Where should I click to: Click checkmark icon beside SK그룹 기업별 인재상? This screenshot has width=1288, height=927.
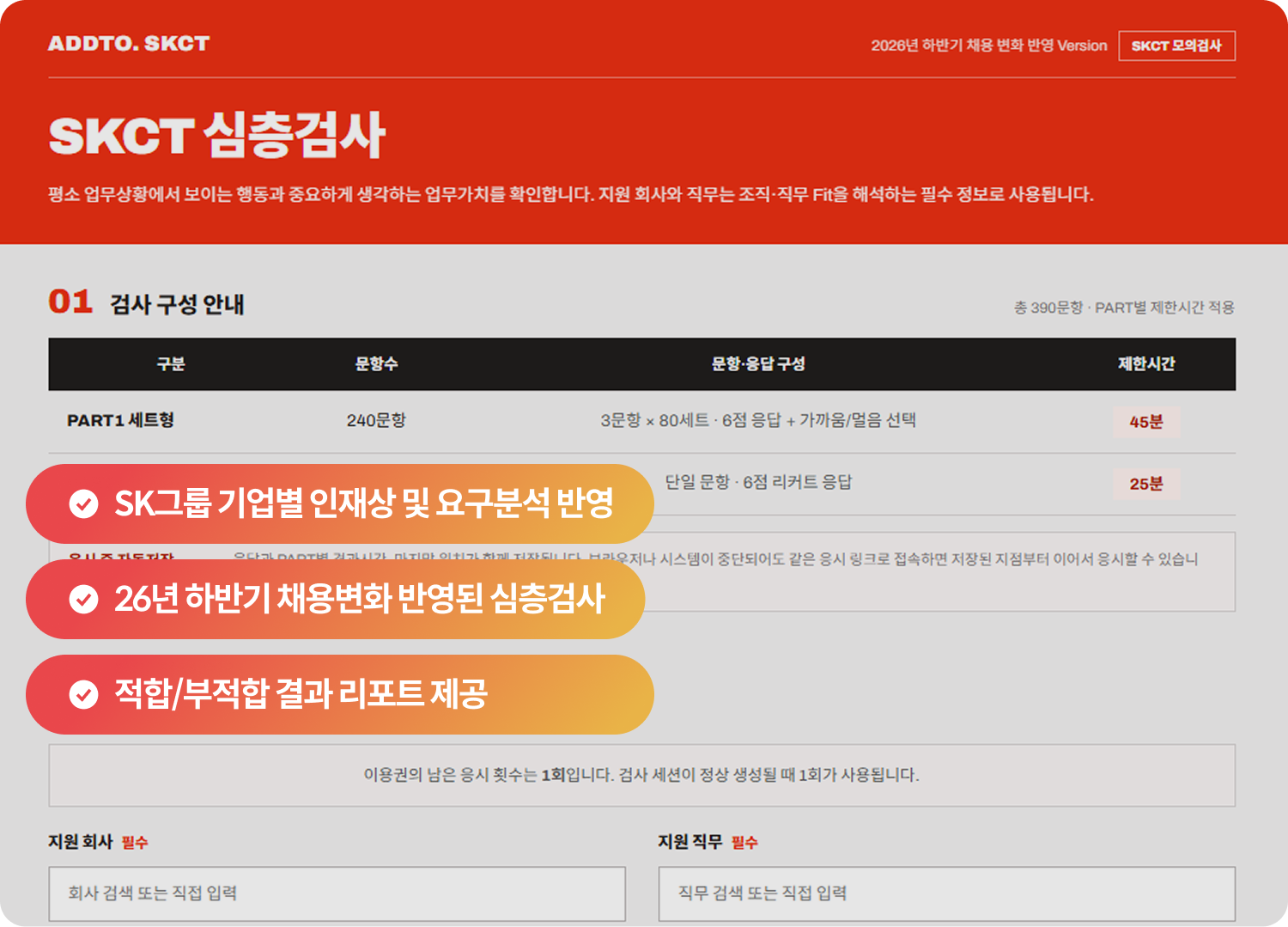tap(83, 503)
